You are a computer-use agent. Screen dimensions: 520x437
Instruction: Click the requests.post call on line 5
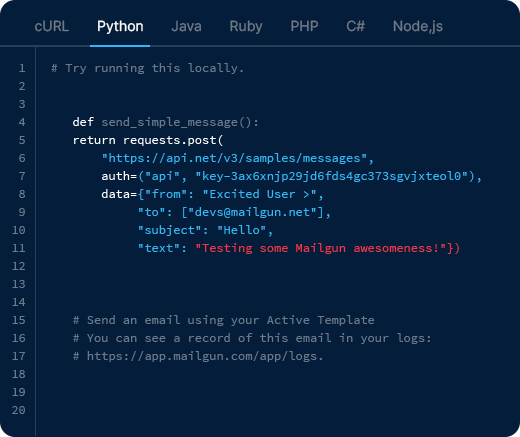(173, 140)
